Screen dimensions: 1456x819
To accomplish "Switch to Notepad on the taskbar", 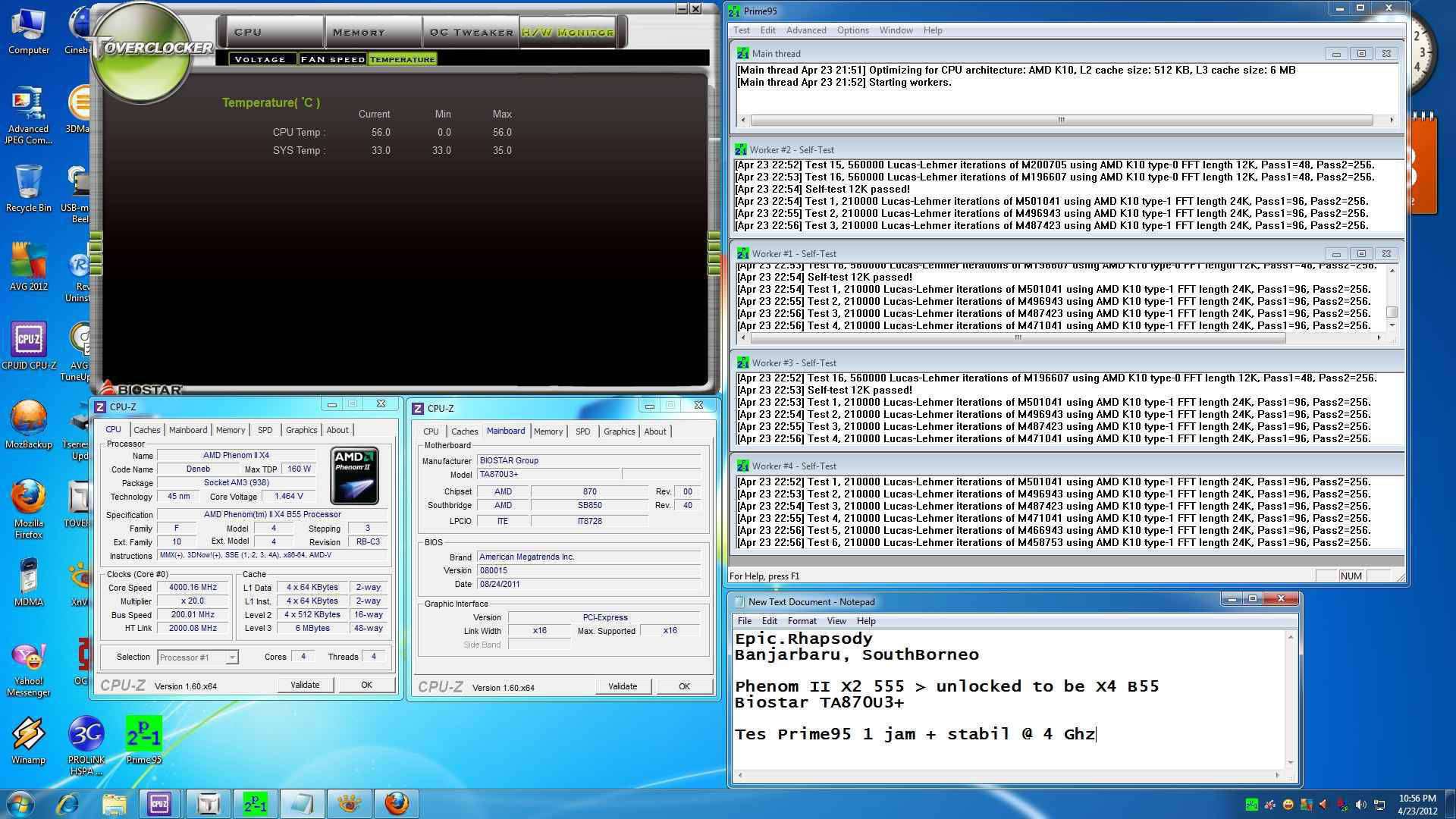I will 302,803.
